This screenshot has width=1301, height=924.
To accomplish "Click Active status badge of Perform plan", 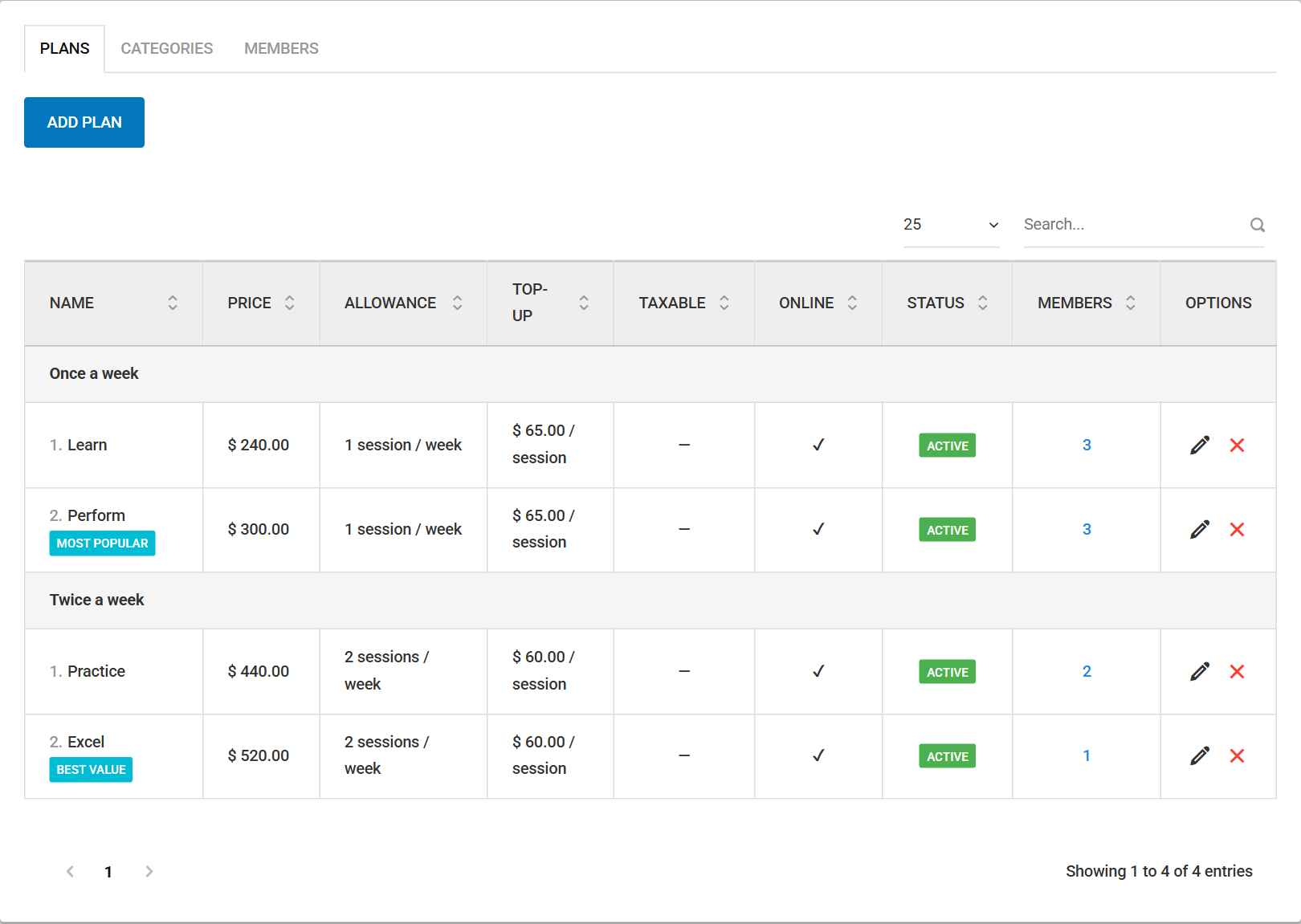I will tap(948, 530).
